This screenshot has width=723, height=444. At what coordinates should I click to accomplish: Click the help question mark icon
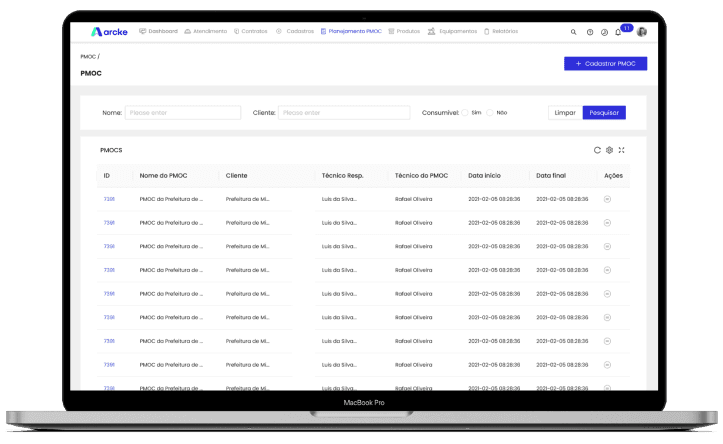590,32
